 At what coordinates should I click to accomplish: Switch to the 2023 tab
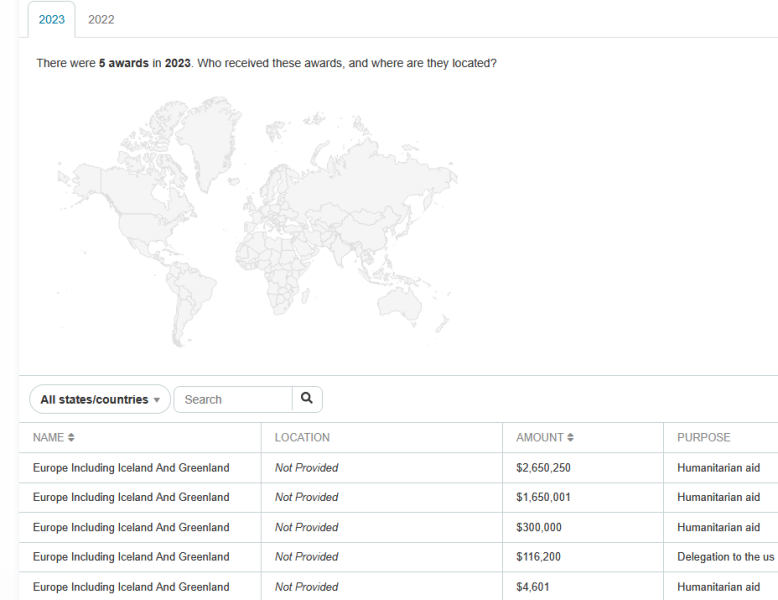[51, 19]
